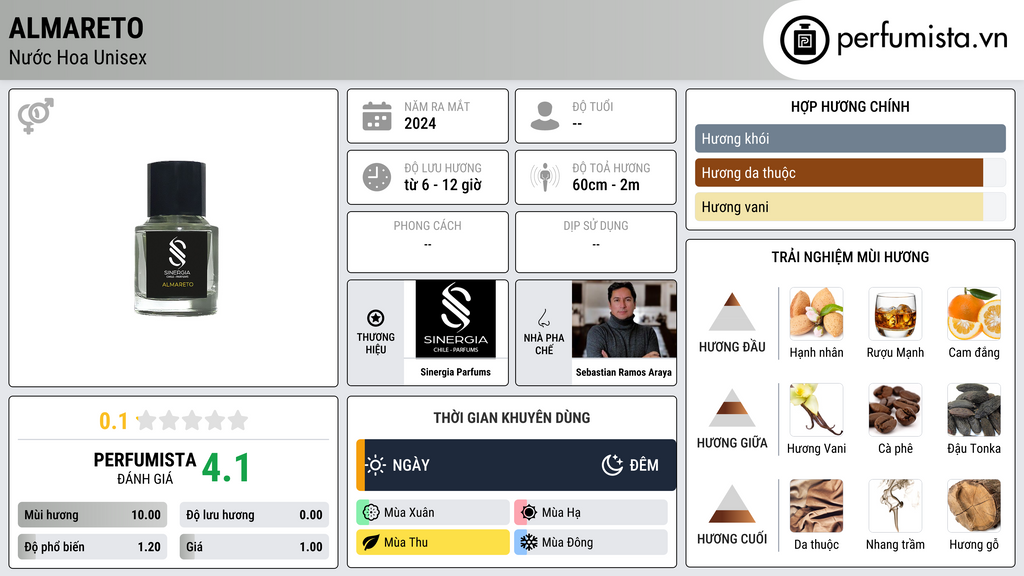Click the sillage icon beside Độ toả hương
This screenshot has width=1024, height=576.
tap(545, 177)
